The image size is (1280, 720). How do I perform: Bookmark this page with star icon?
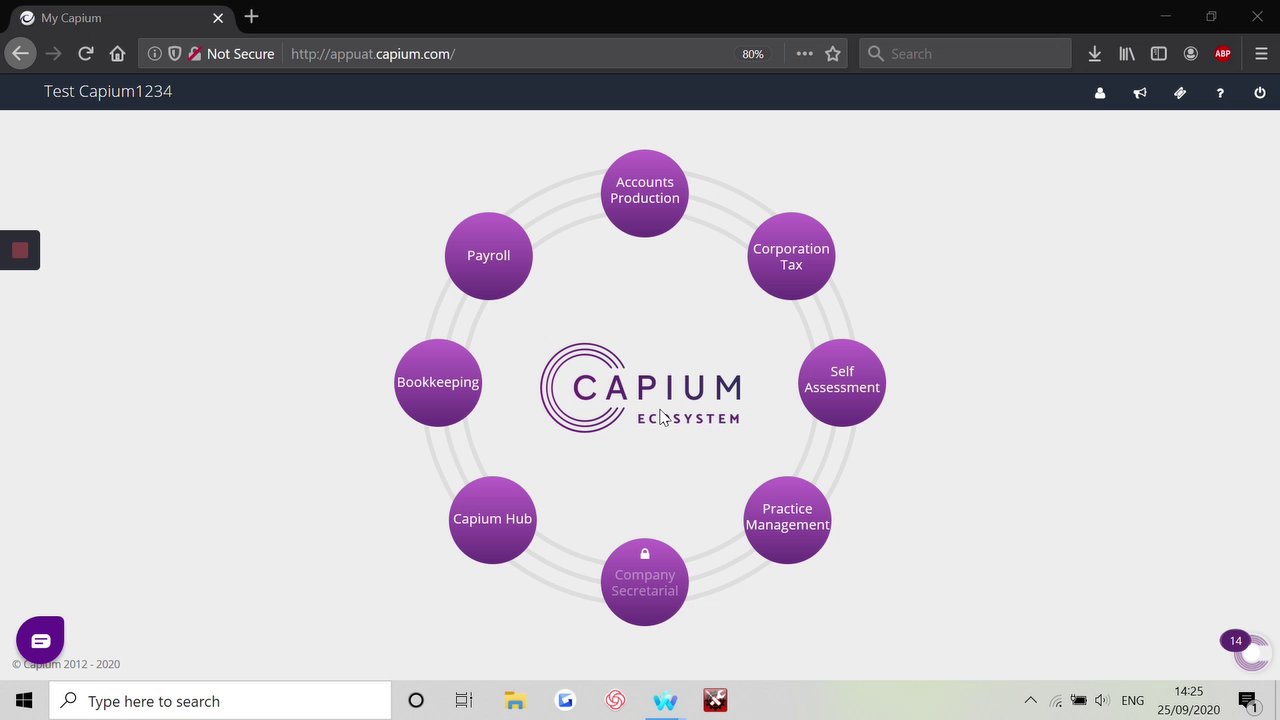tap(833, 54)
